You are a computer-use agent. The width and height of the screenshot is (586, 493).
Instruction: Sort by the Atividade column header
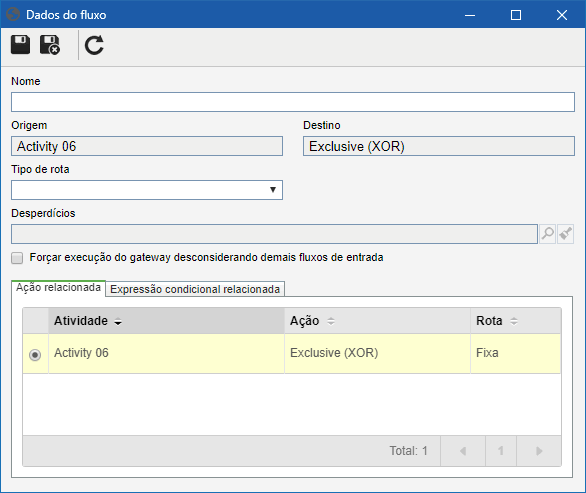[x=166, y=321]
